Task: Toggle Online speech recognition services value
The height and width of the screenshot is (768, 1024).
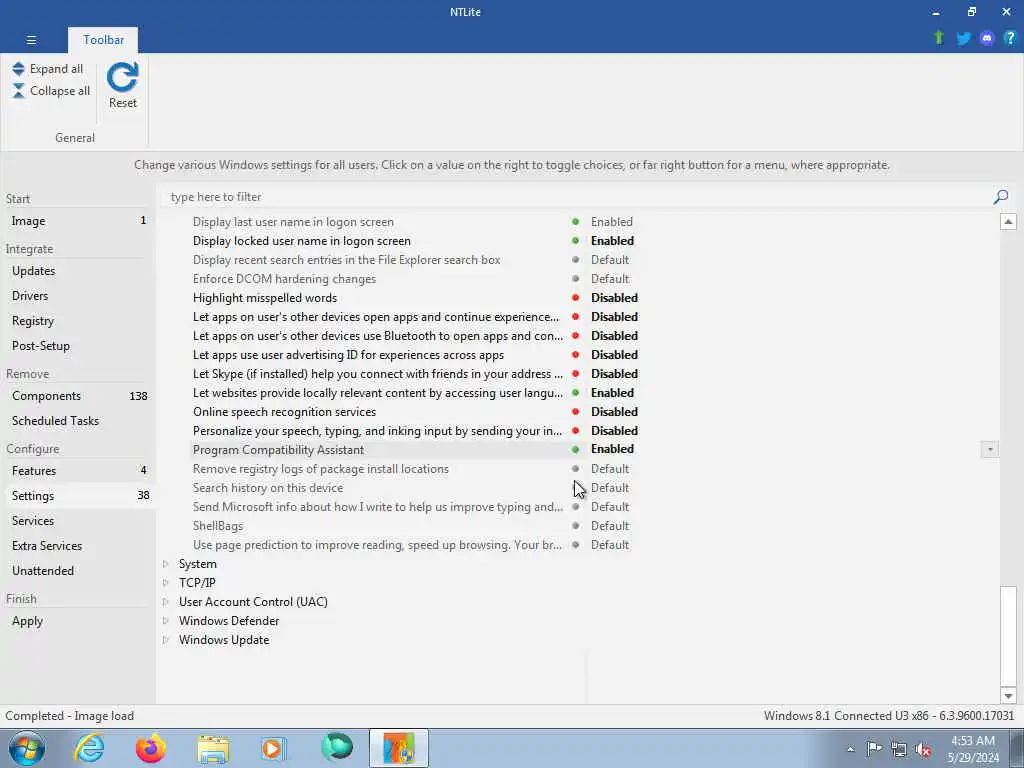Action: pyautogui.click(x=614, y=412)
